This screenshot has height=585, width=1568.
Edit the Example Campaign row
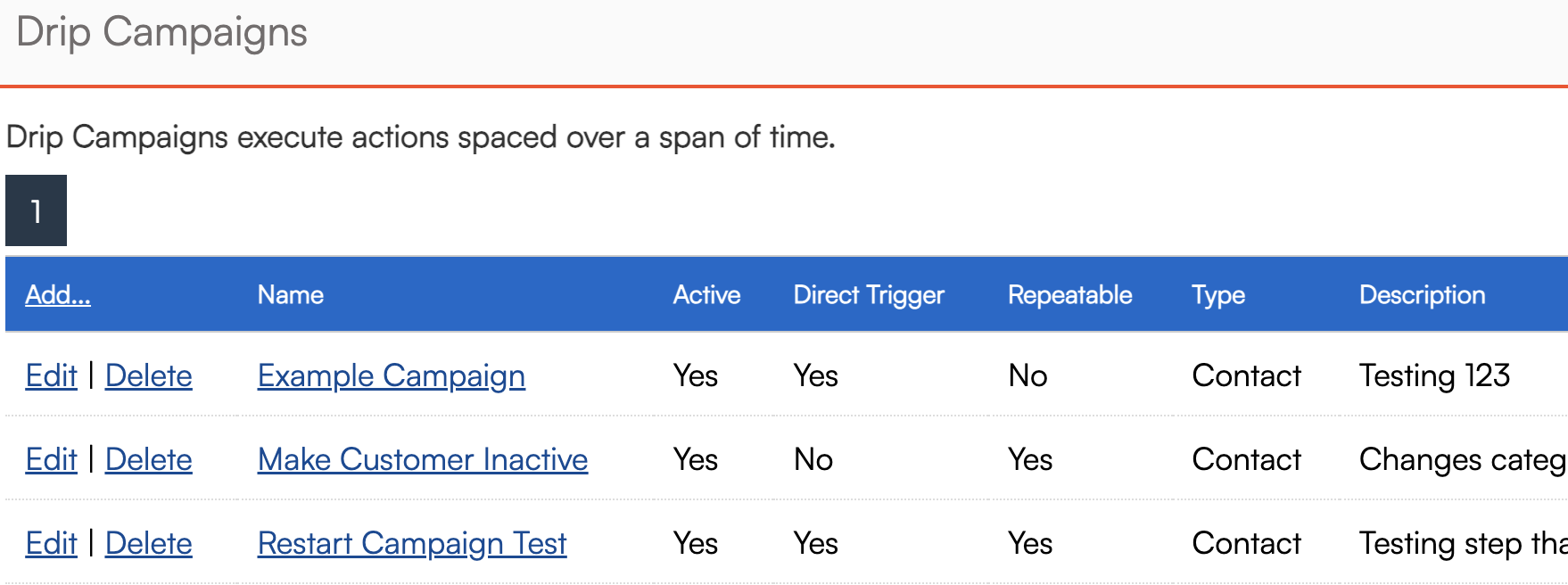51,376
